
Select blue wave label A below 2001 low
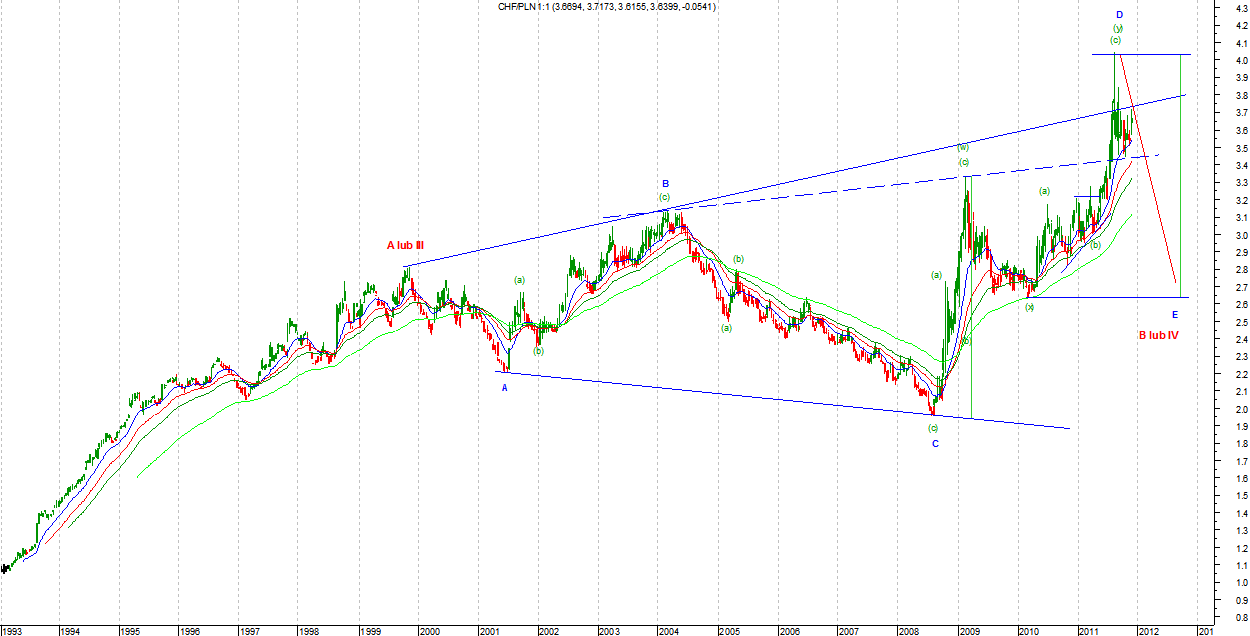505,388
